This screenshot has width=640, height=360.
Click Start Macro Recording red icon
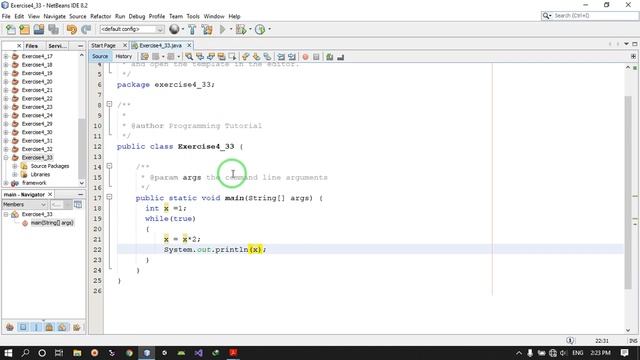pos(305,57)
